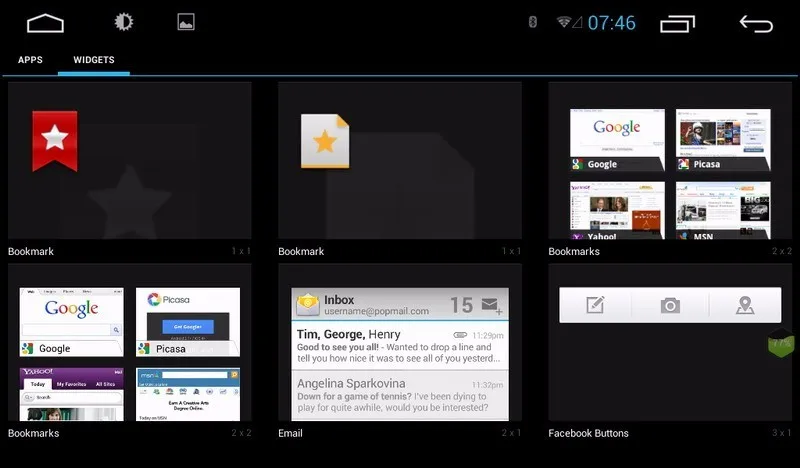
Task: Click MSN thumbnail in top-right Bookmarks widget
Action: 723,210
